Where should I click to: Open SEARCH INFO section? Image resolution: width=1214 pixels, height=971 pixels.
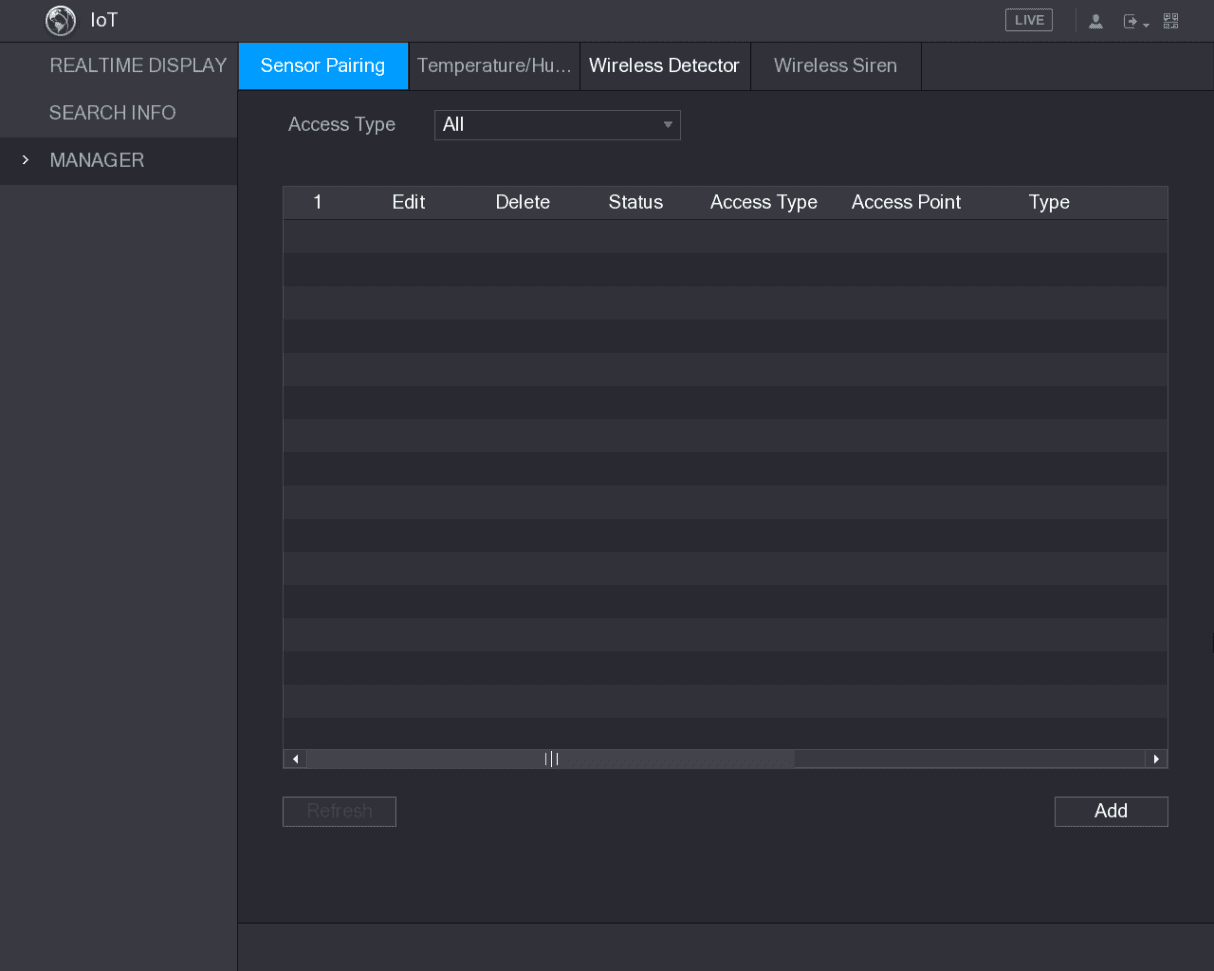click(112, 112)
